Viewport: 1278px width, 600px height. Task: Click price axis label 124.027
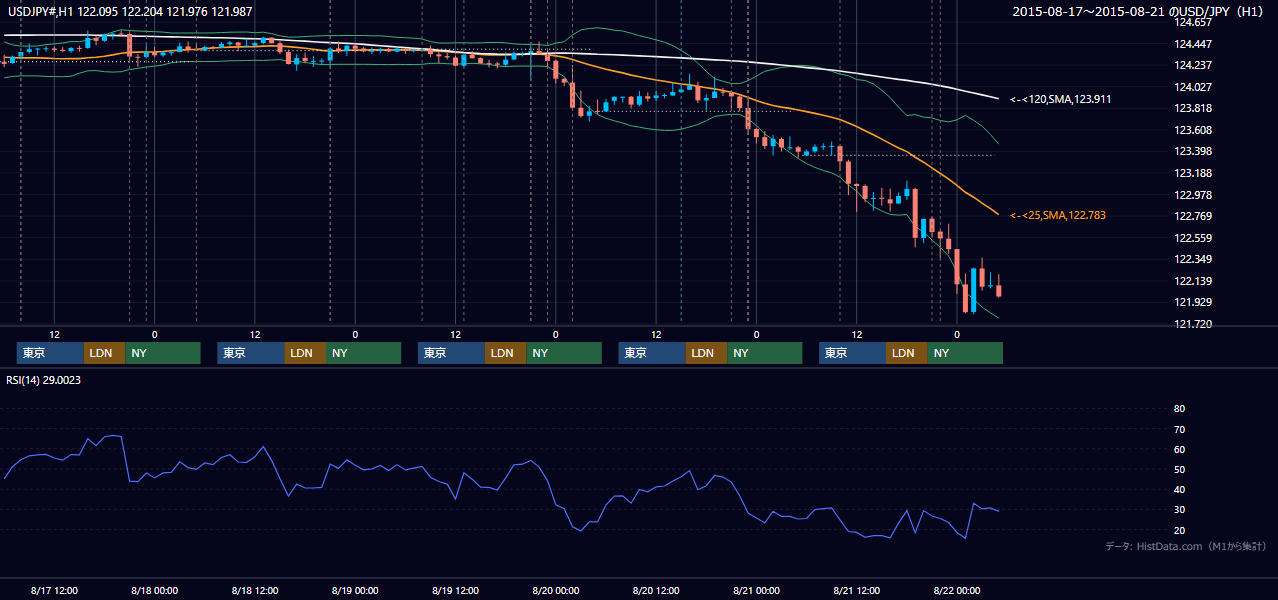(x=1192, y=87)
